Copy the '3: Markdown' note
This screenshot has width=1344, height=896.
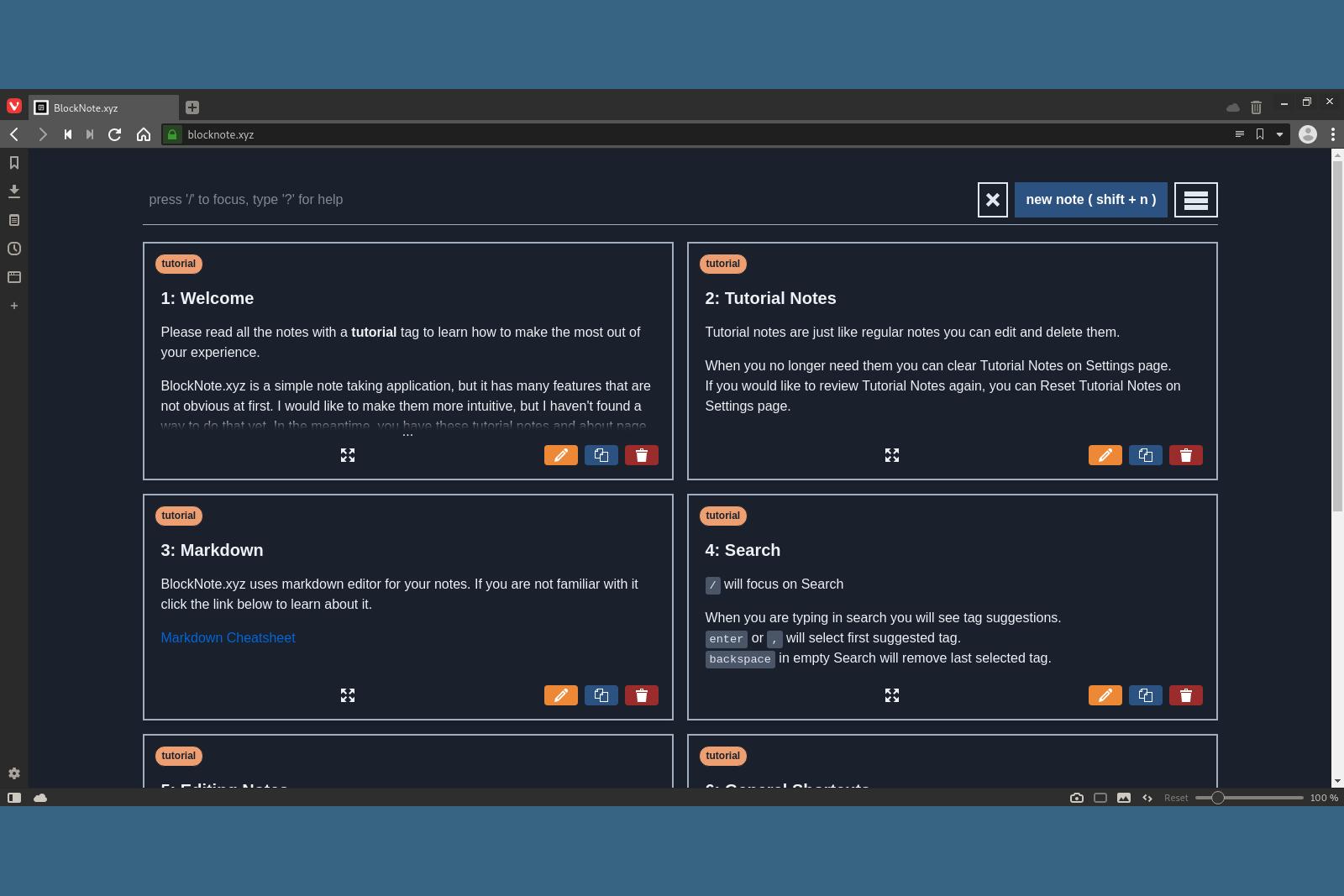pos(601,695)
